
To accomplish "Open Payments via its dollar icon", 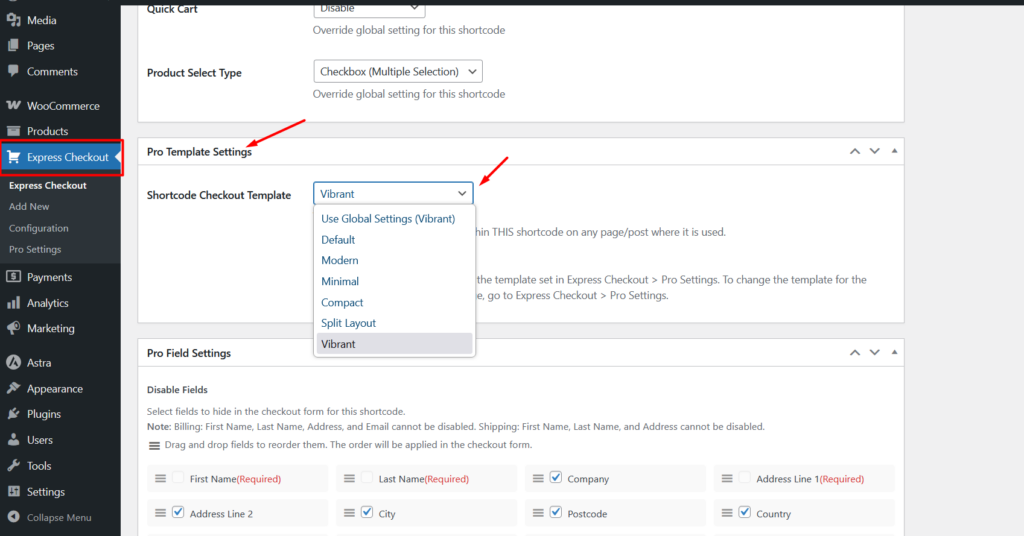I will (x=13, y=277).
